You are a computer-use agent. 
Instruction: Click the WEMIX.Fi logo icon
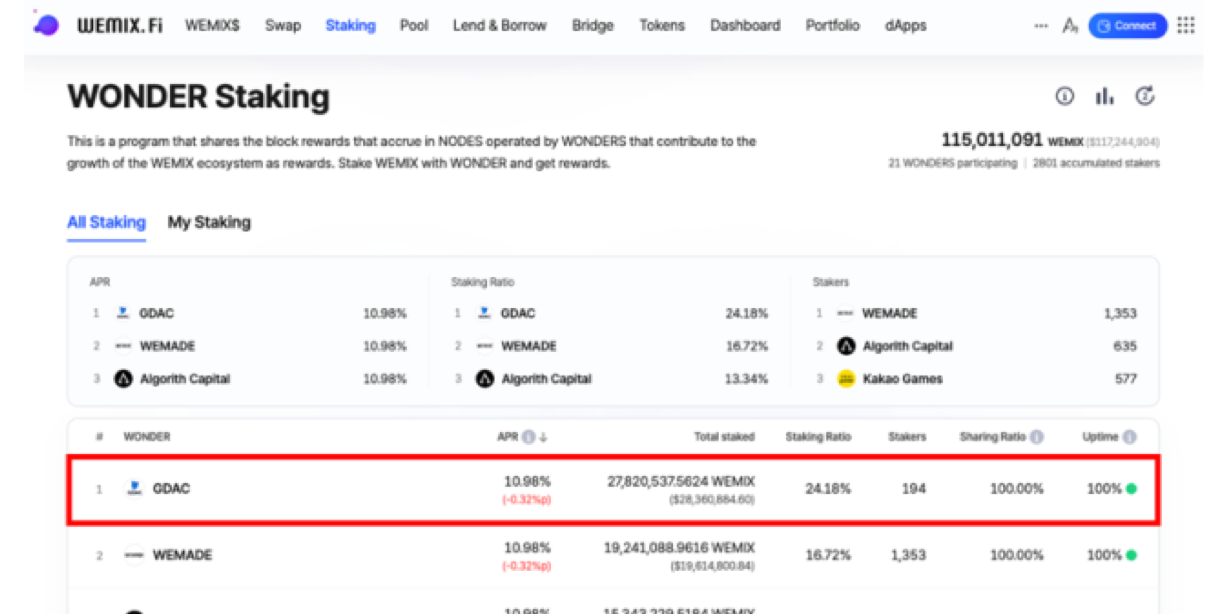tap(46, 26)
